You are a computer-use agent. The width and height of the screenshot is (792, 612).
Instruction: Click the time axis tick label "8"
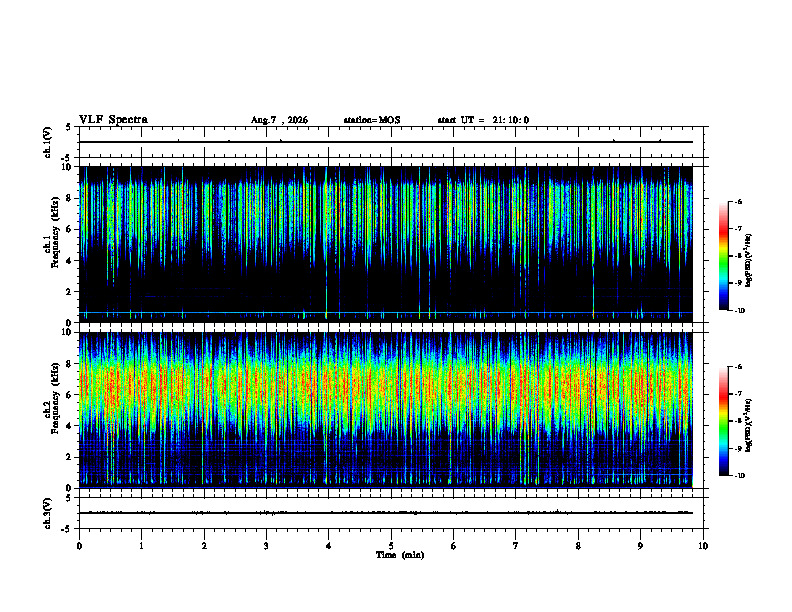pos(578,546)
